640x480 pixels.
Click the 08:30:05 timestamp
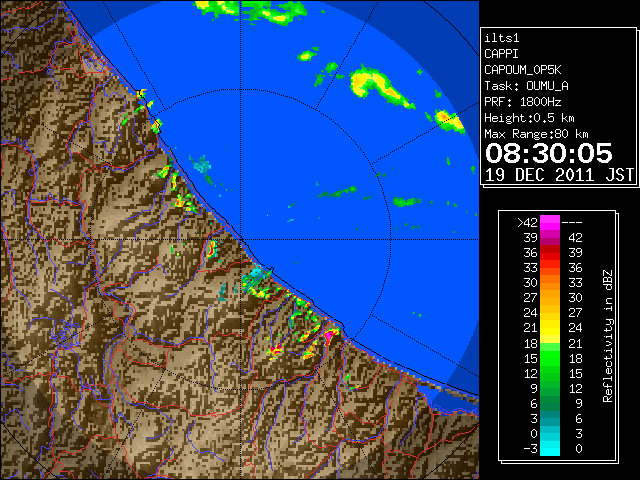coord(549,153)
